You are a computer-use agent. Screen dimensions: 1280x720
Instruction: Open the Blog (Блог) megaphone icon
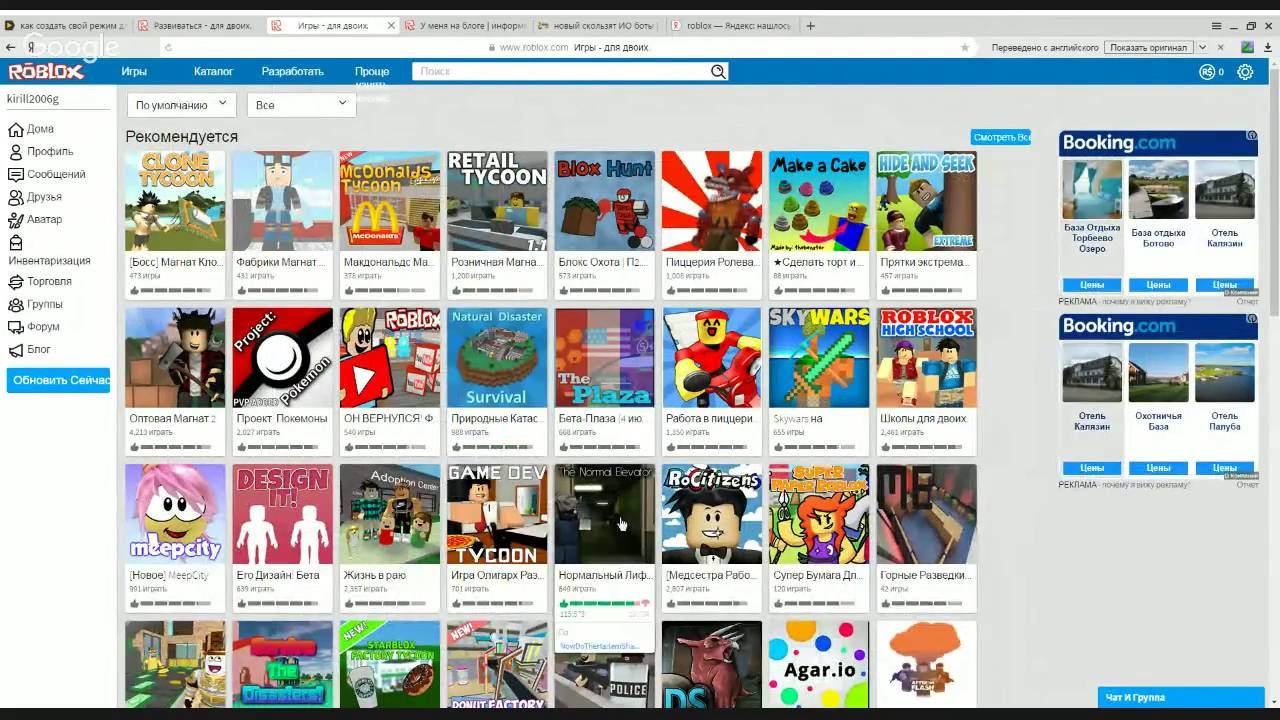tap(15, 350)
